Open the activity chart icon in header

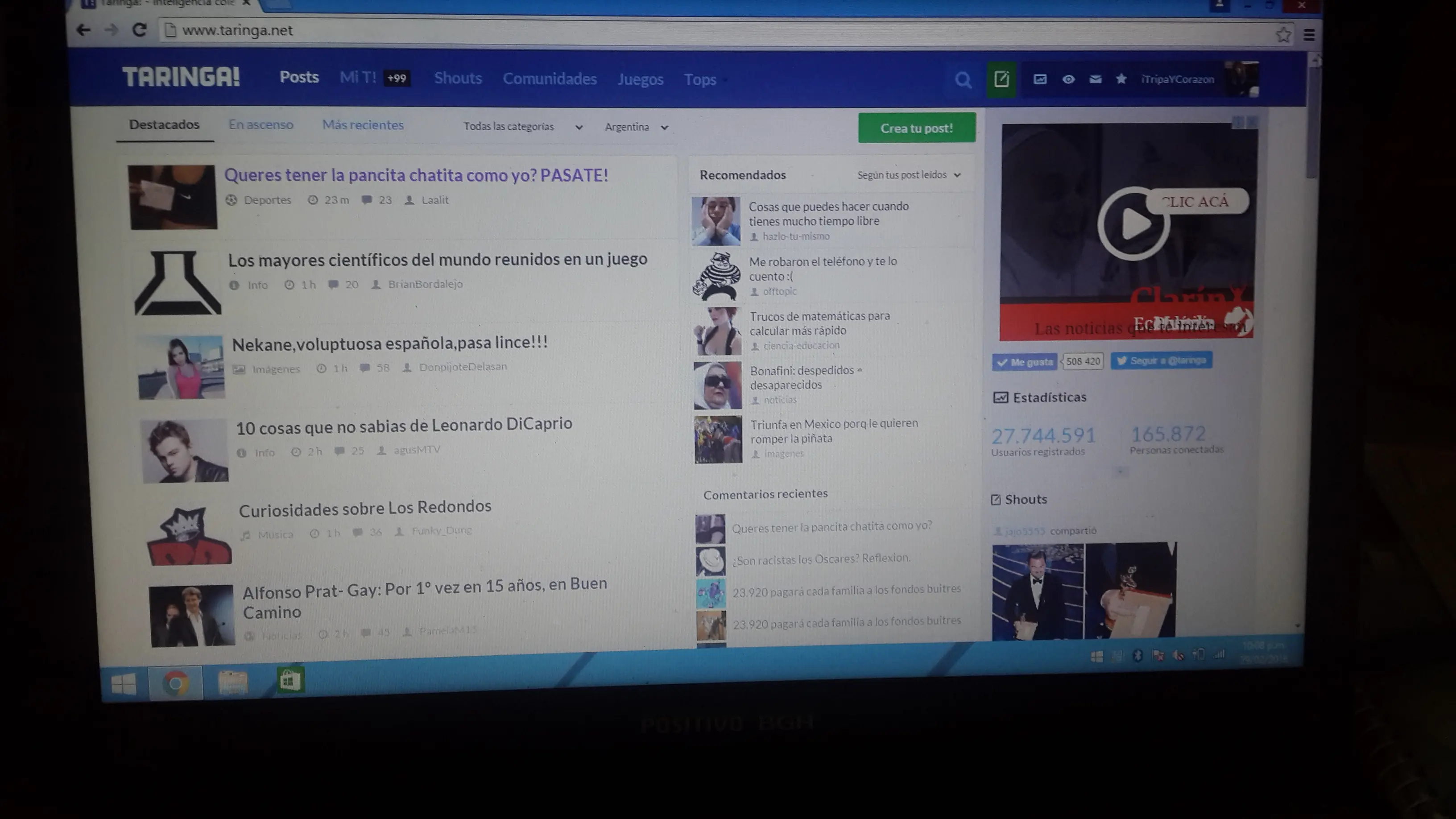point(1040,79)
